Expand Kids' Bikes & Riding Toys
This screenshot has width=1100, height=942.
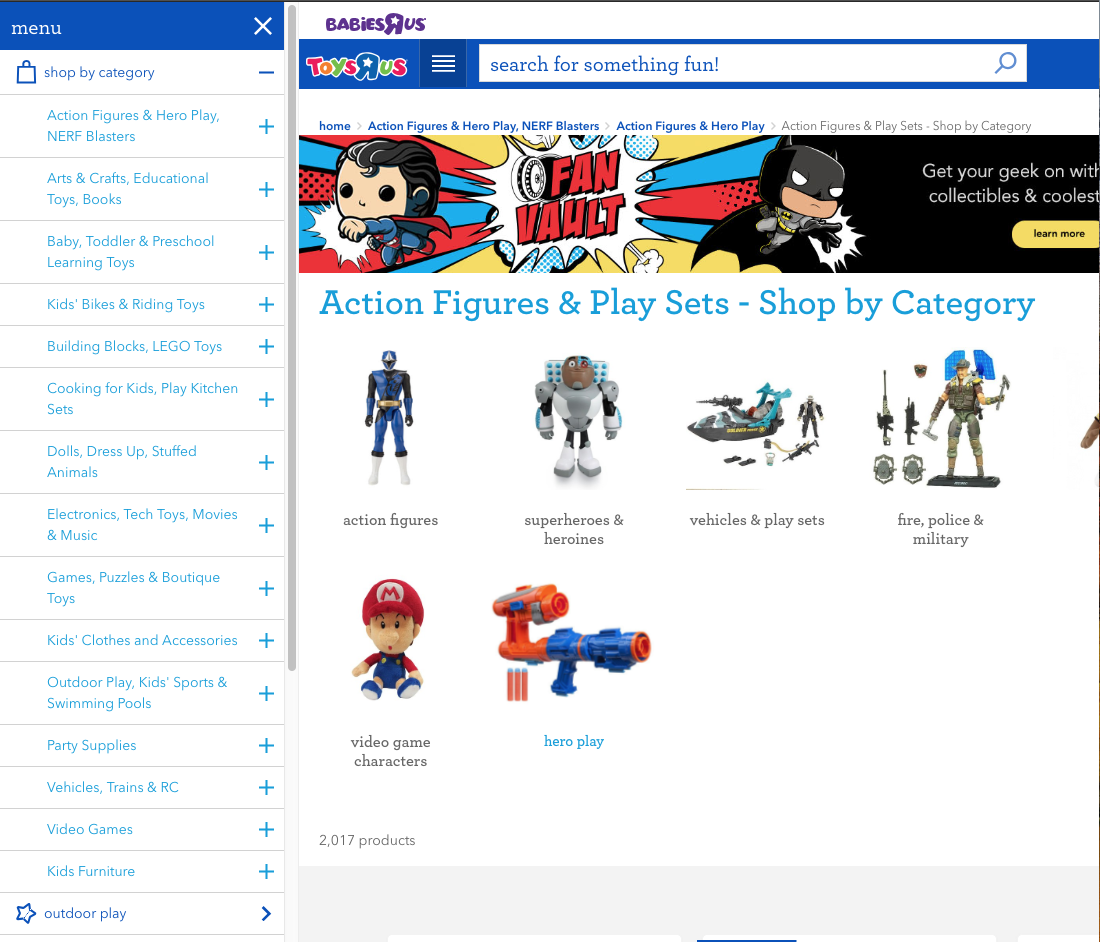click(266, 304)
